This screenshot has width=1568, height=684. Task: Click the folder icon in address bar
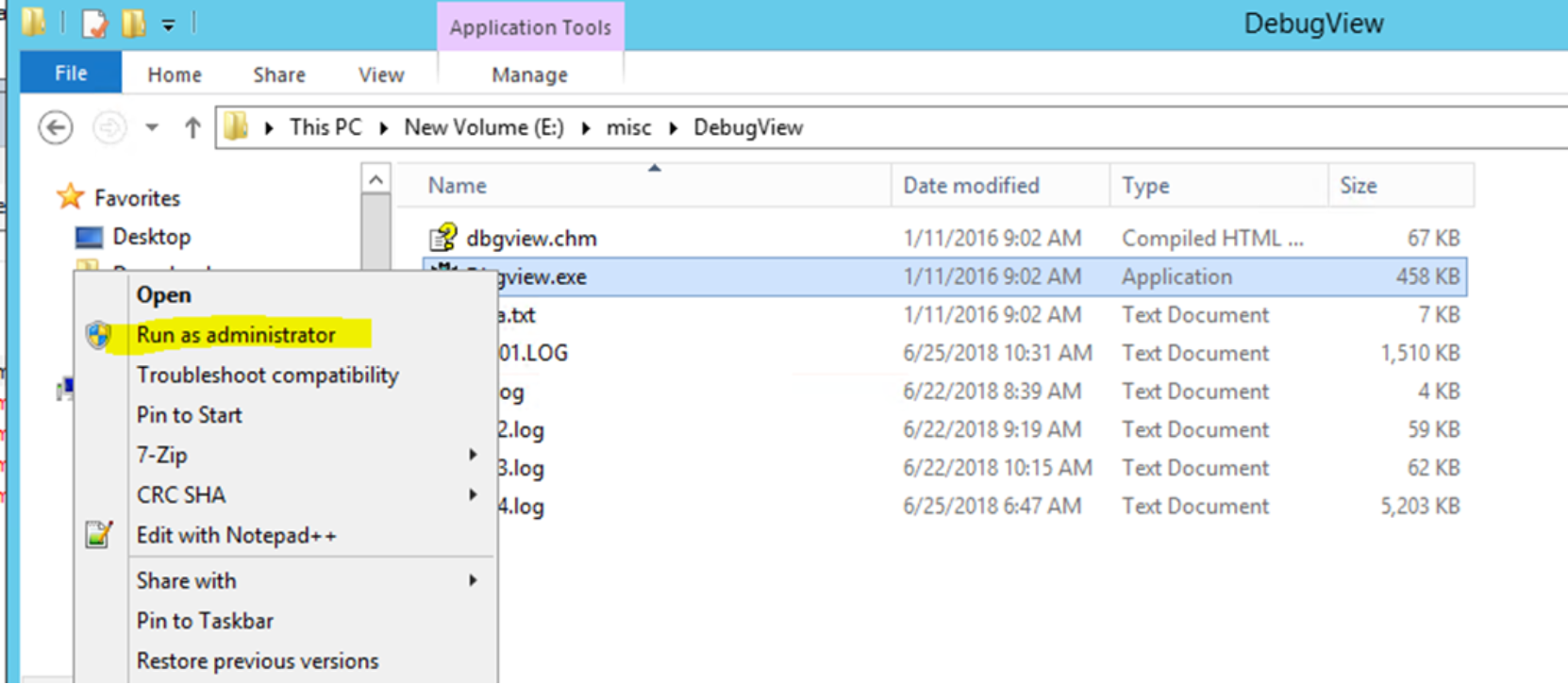click(236, 126)
